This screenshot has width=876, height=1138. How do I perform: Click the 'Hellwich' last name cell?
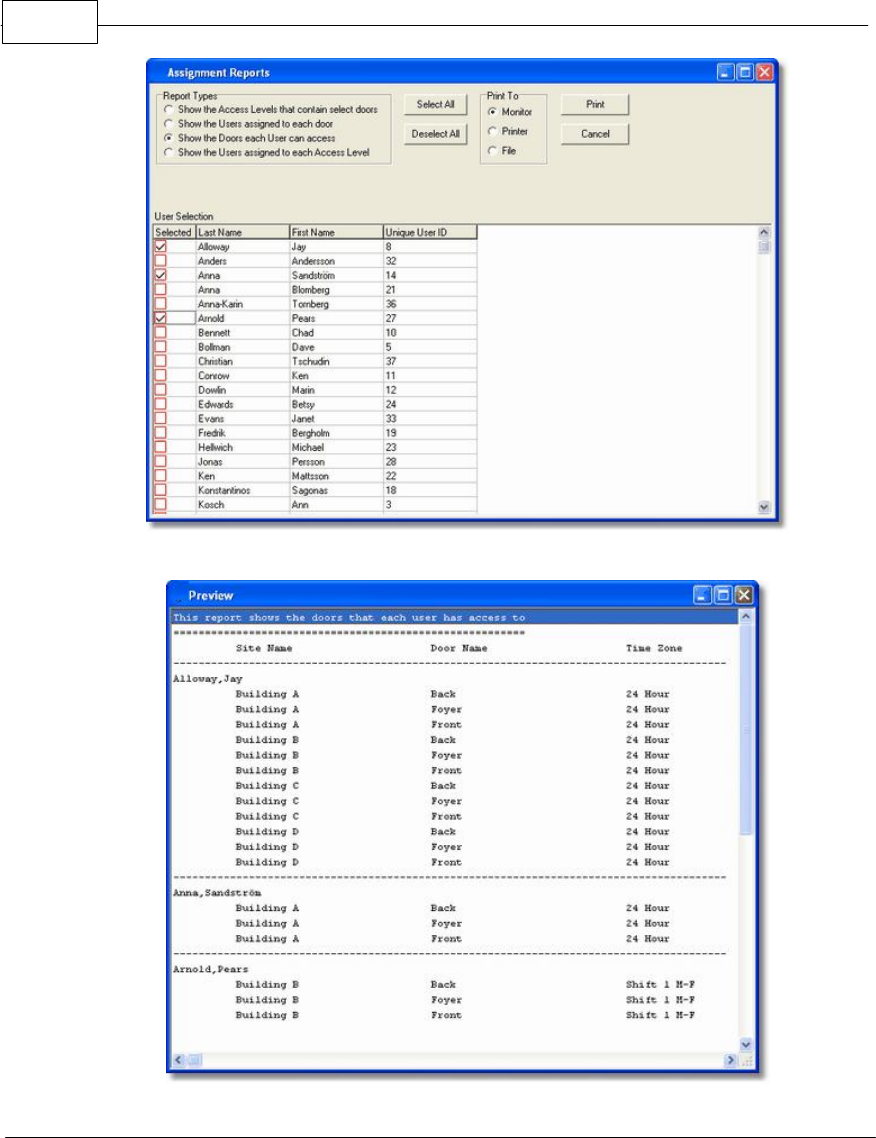[242, 447]
